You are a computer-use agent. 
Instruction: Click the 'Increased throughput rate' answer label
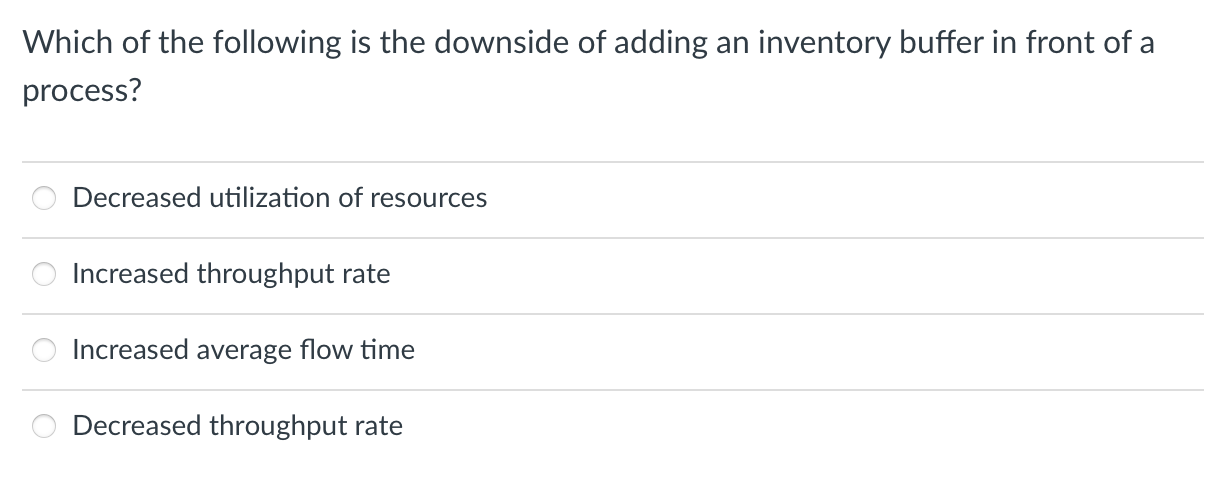pos(231,274)
